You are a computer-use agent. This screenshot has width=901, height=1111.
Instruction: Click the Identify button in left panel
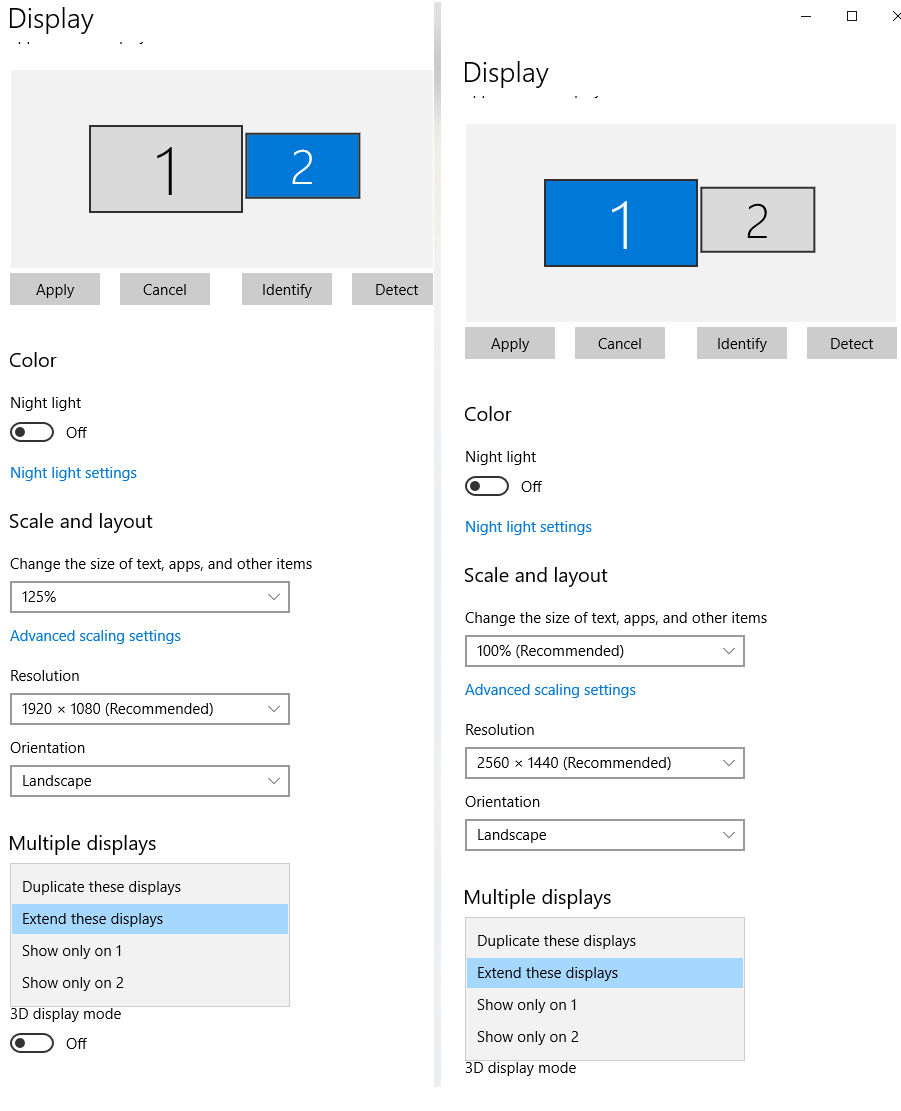286,289
